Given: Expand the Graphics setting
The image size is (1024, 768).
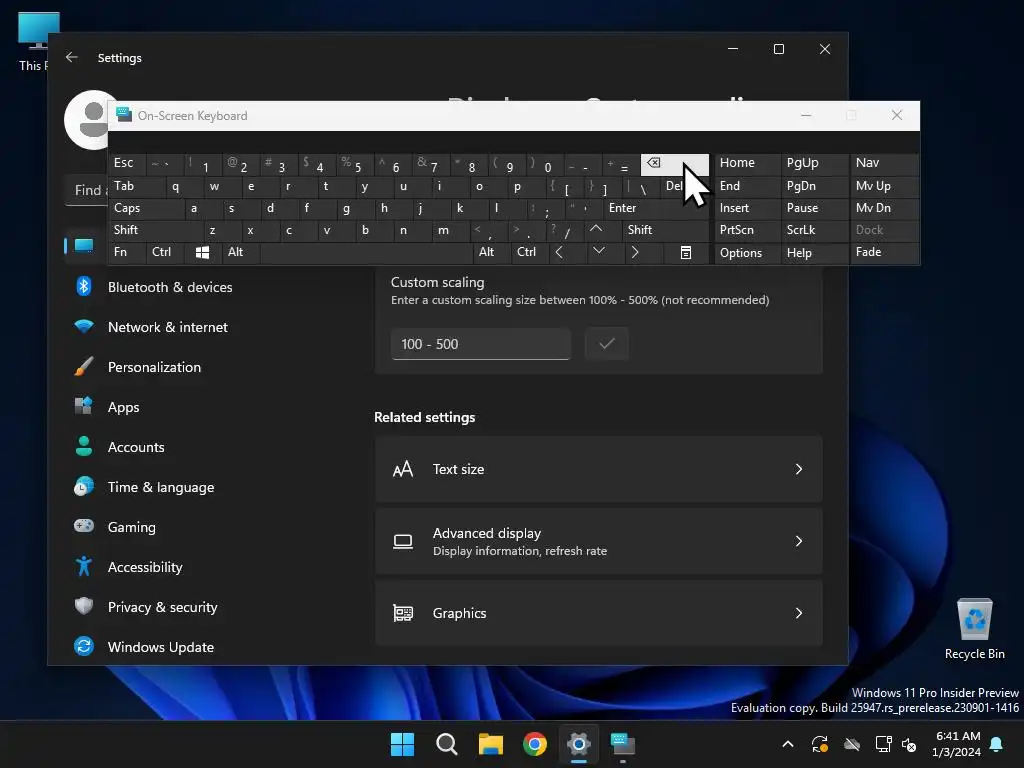Looking at the screenshot, I should [598, 613].
